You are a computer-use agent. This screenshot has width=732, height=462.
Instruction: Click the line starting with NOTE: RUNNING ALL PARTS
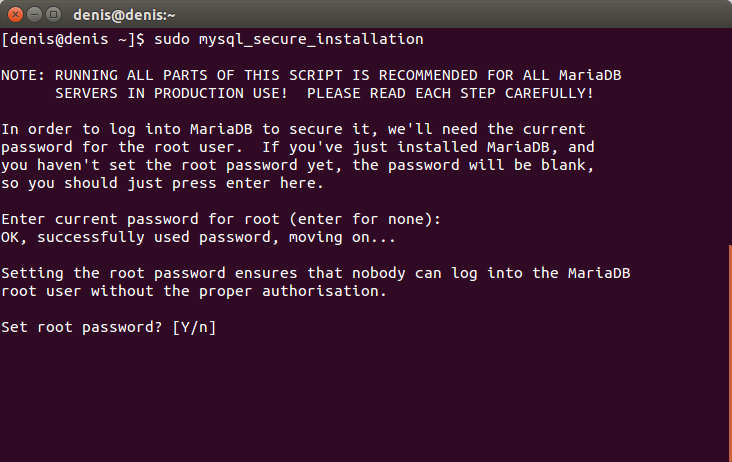coord(311,75)
